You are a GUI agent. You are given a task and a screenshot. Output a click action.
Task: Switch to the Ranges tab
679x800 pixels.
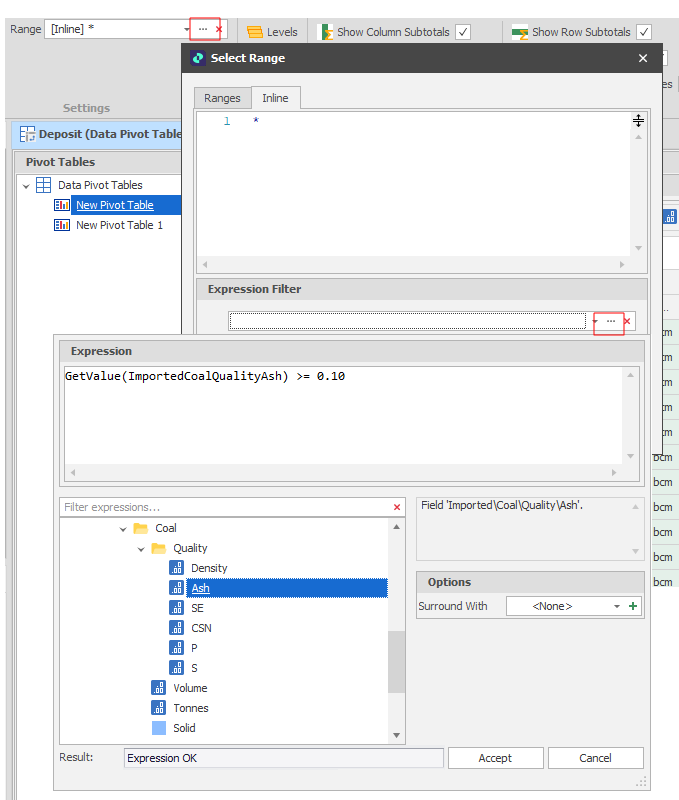coord(222,98)
